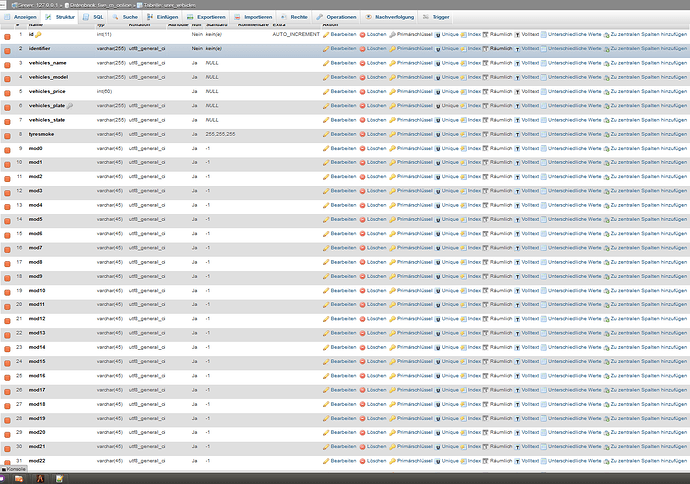This screenshot has height=484, width=690.
Task: Open the Nachverfolgung tab
Action: click(x=390, y=17)
